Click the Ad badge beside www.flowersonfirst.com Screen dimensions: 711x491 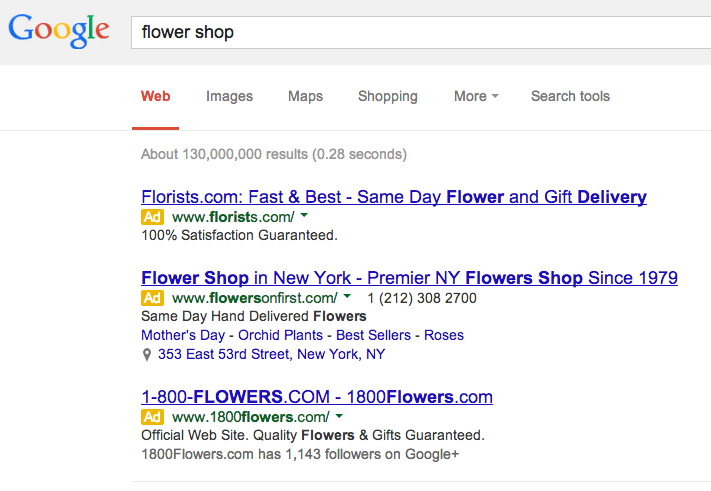(x=152, y=298)
